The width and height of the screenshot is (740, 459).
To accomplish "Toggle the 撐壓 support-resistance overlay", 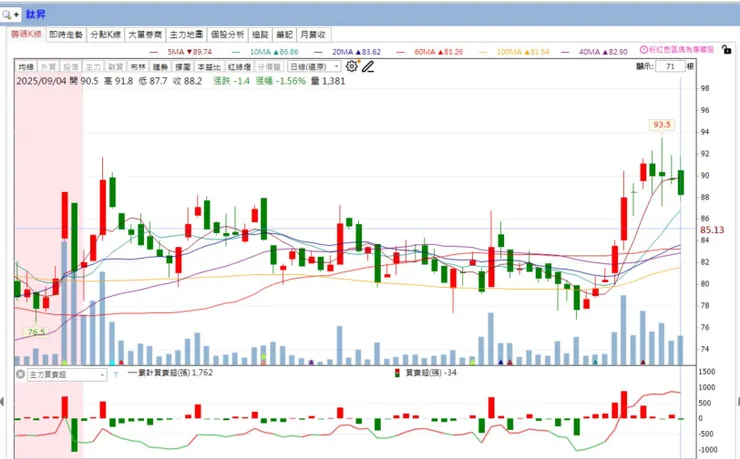I will point(183,67).
